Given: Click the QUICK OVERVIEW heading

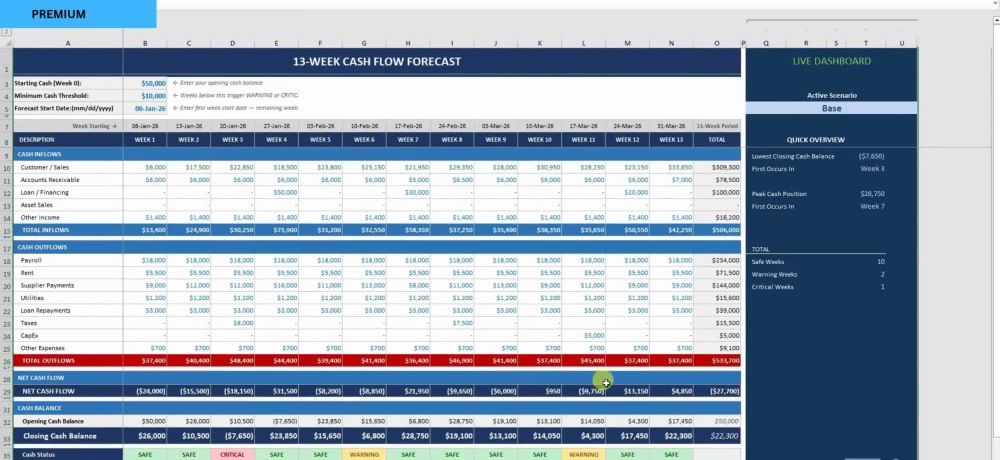Looking at the screenshot, I should coord(815,140).
